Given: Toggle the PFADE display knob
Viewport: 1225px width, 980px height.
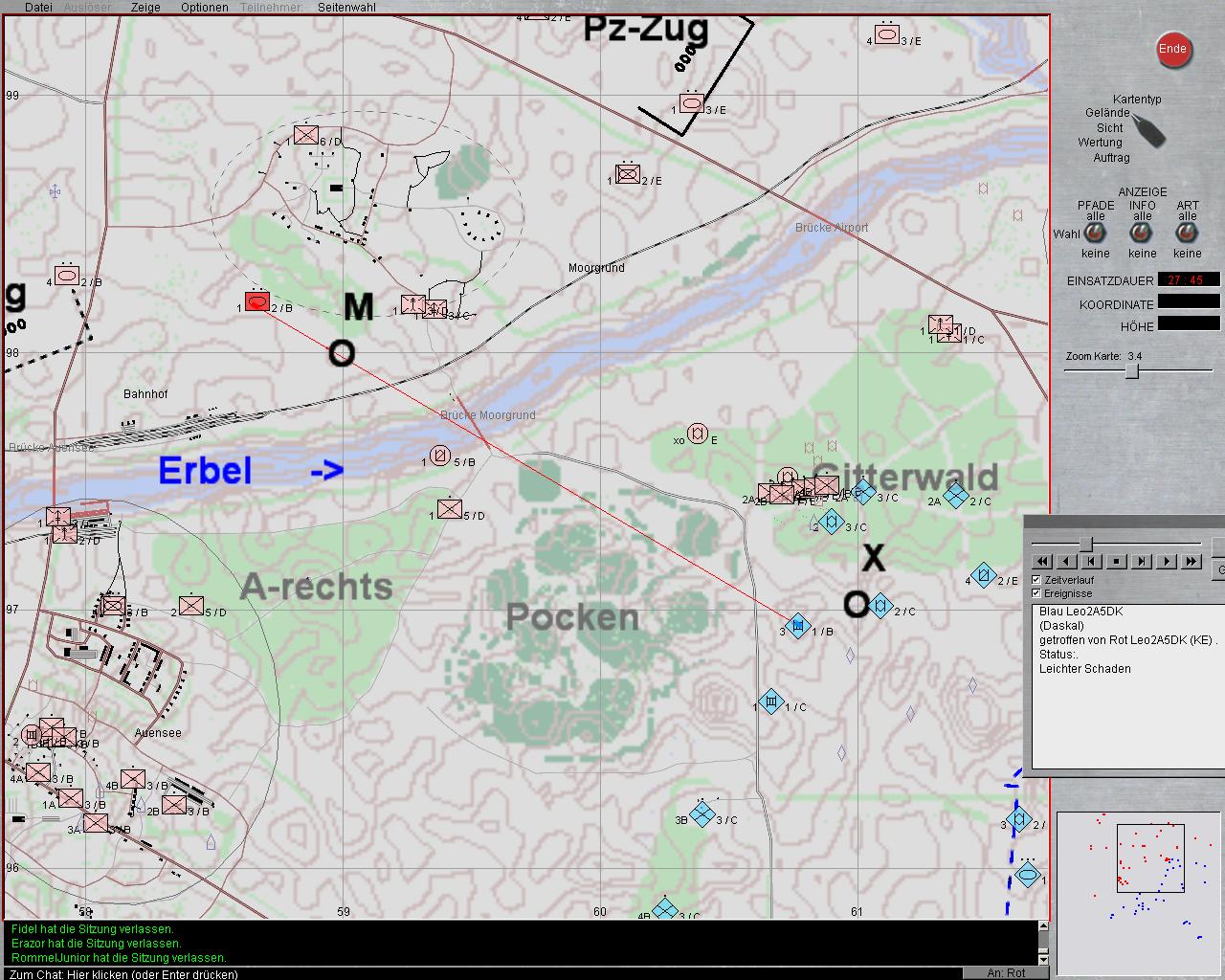Looking at the screenshot, I should (1096, 234).
